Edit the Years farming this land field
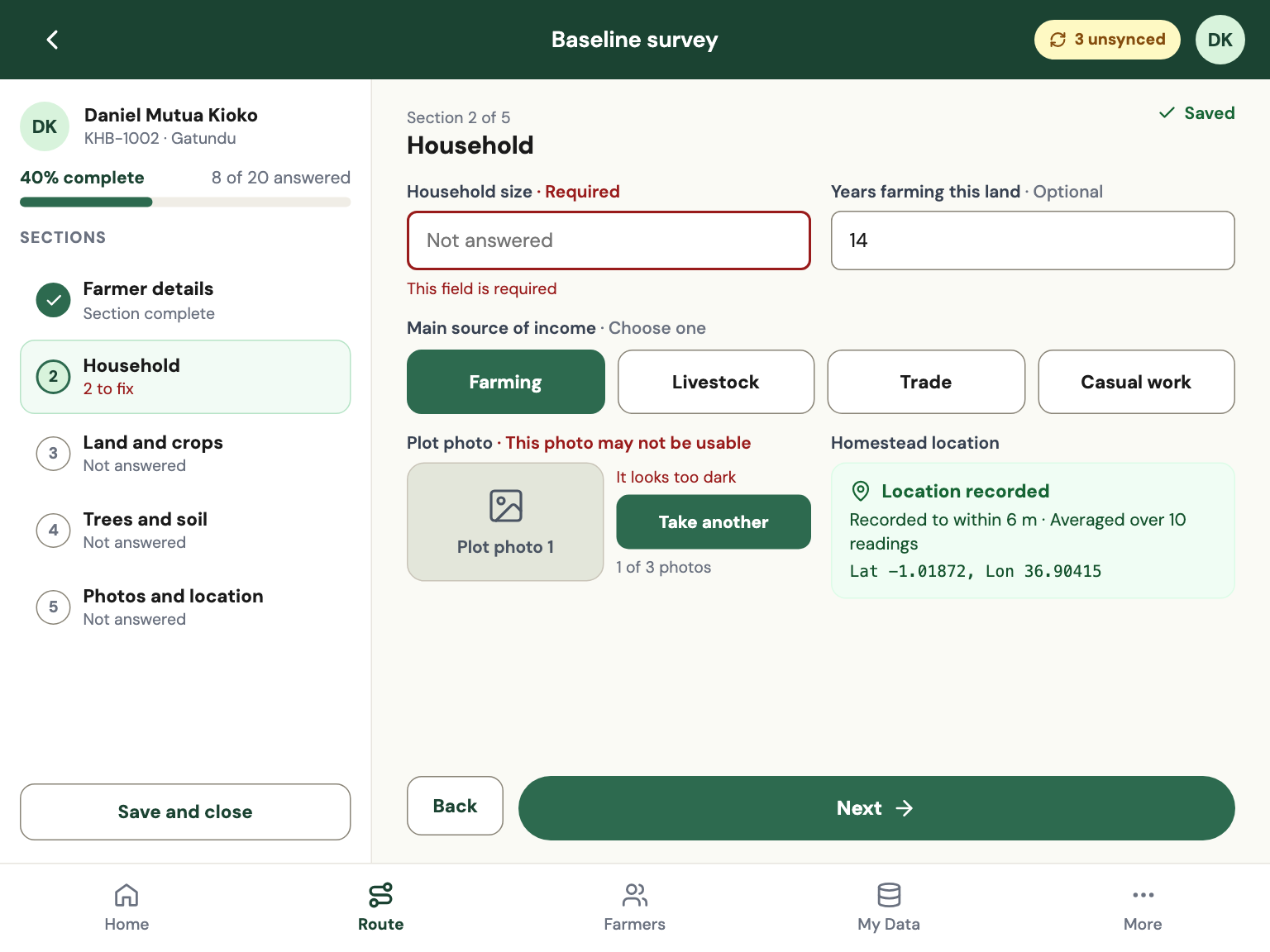The image size is (1270, 952). pos(1033,240)
